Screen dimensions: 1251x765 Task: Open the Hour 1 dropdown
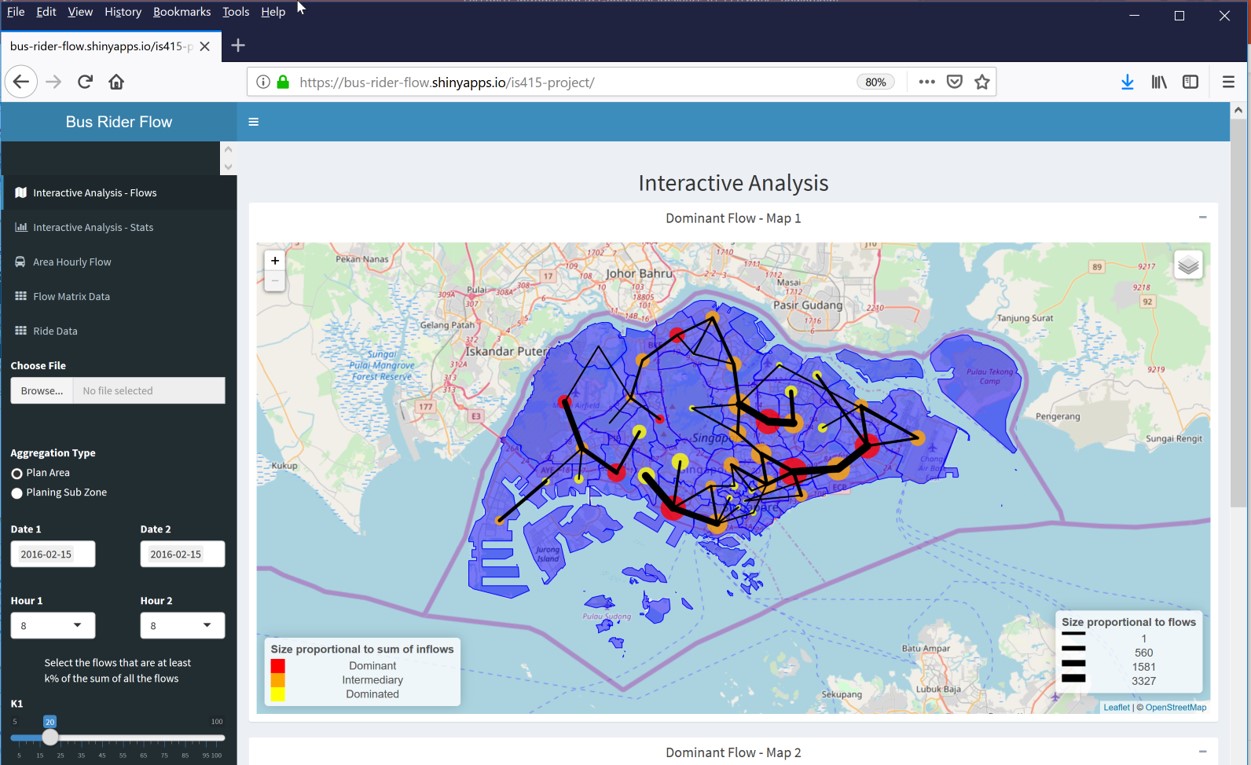tap(53, 625)
